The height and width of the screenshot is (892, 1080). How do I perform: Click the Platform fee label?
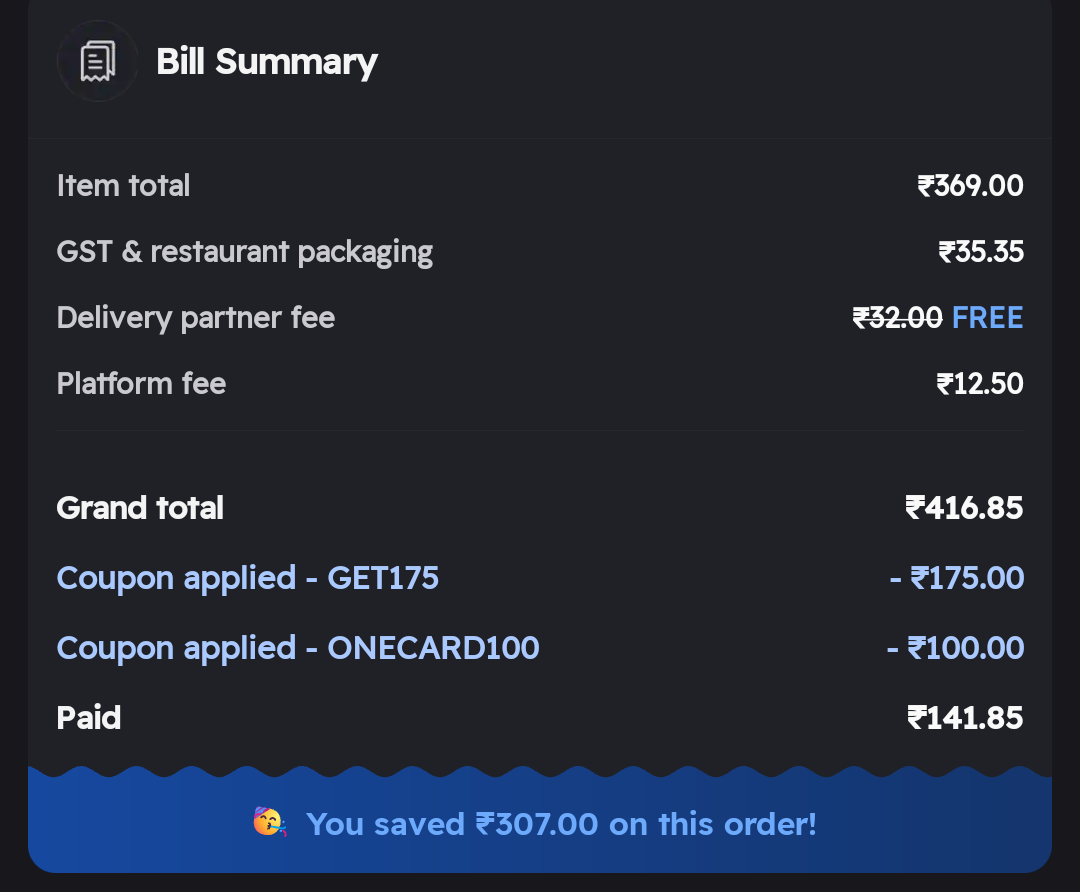coord(141,384)
